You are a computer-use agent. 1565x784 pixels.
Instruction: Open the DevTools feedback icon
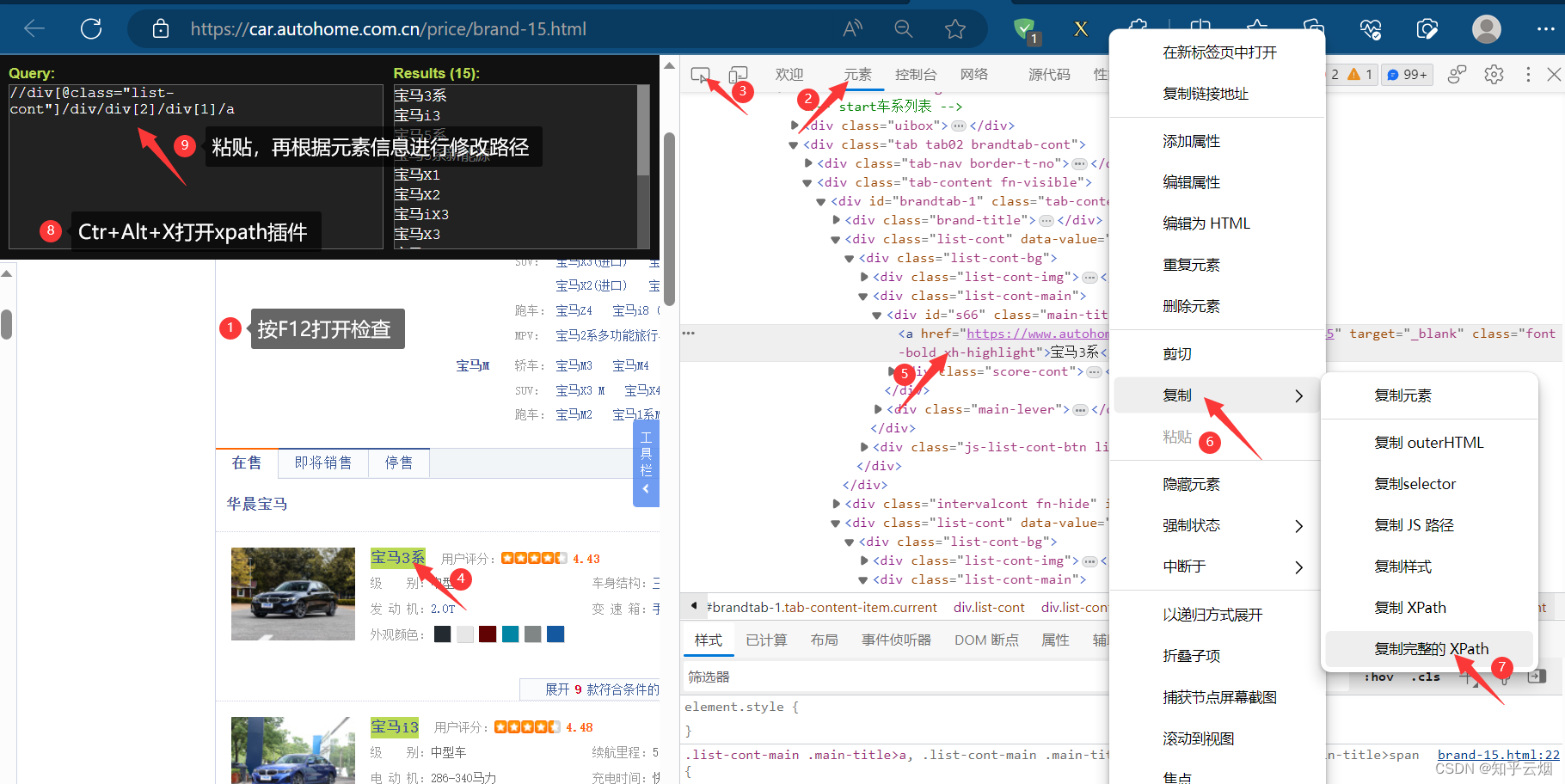[1457, 75]
